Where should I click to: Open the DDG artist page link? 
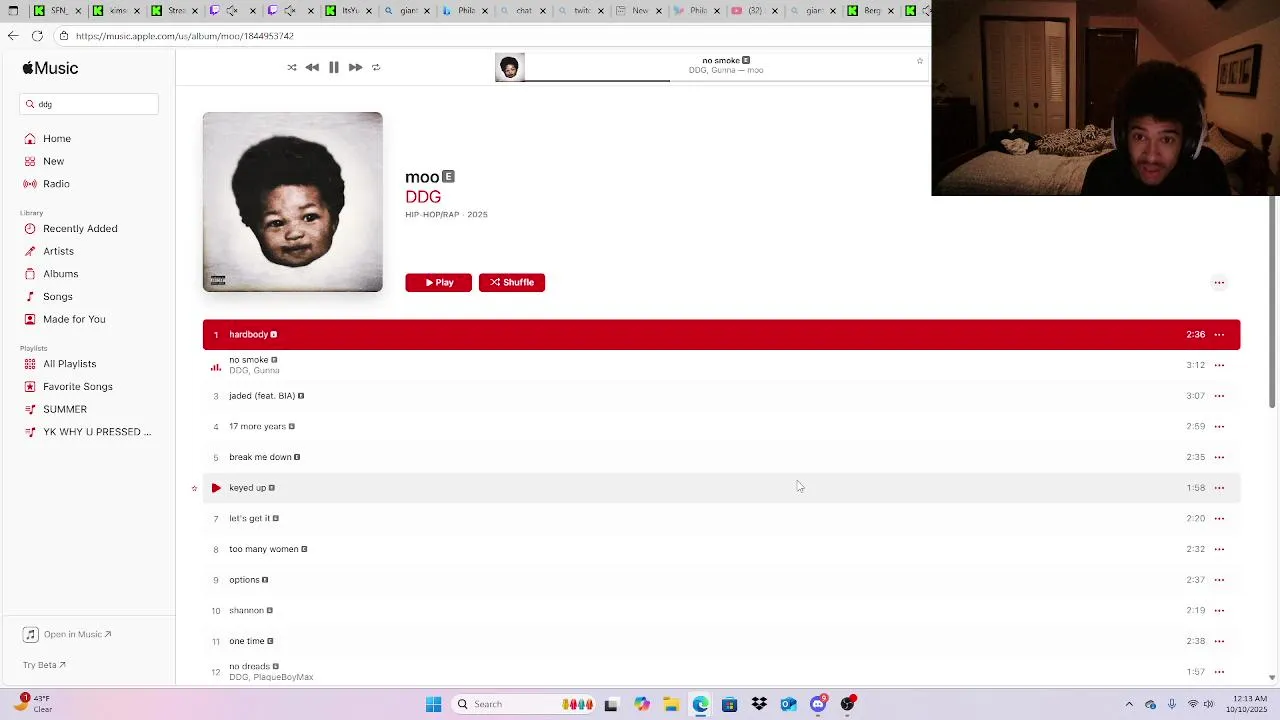pos(423,197)
